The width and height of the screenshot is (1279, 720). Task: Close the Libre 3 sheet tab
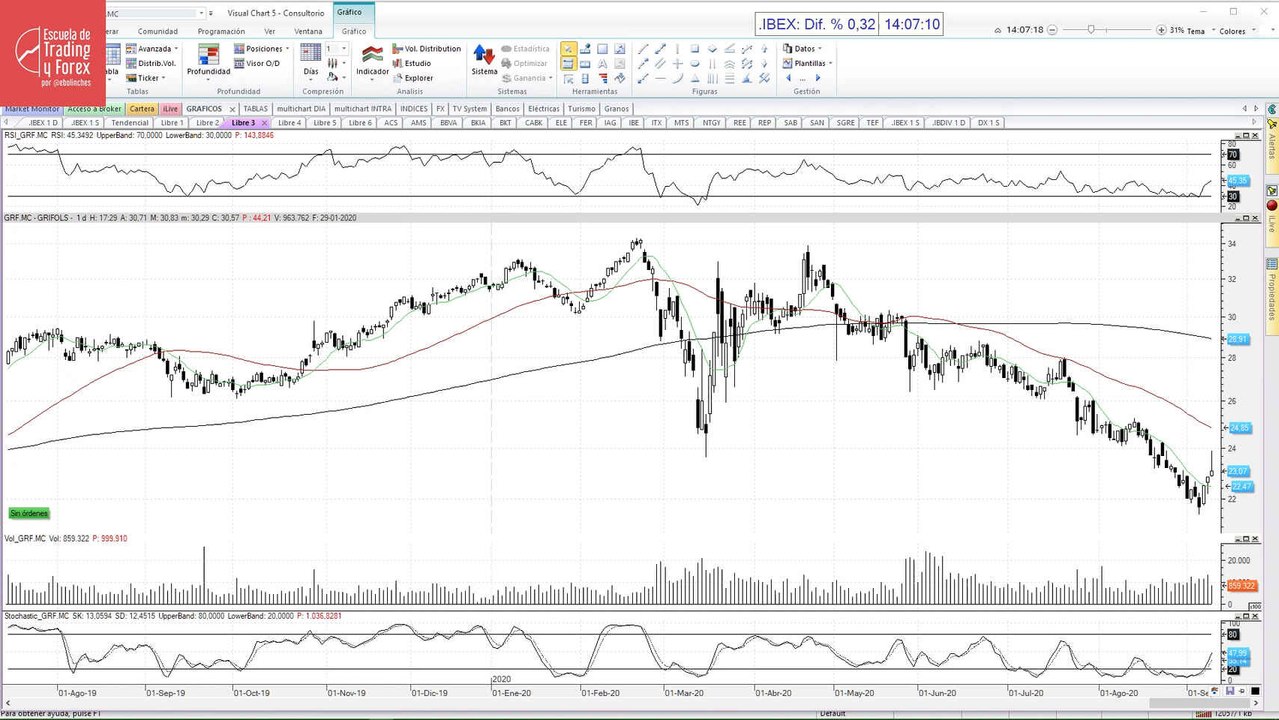click(264, 122)
